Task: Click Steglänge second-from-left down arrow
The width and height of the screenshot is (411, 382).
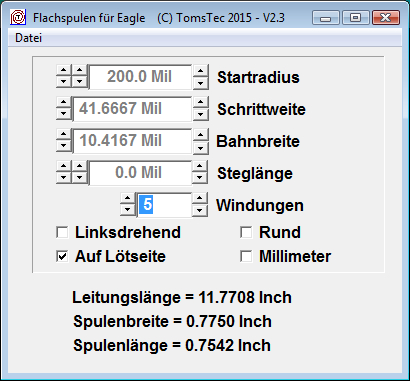Action: click(x=79, y=178)
